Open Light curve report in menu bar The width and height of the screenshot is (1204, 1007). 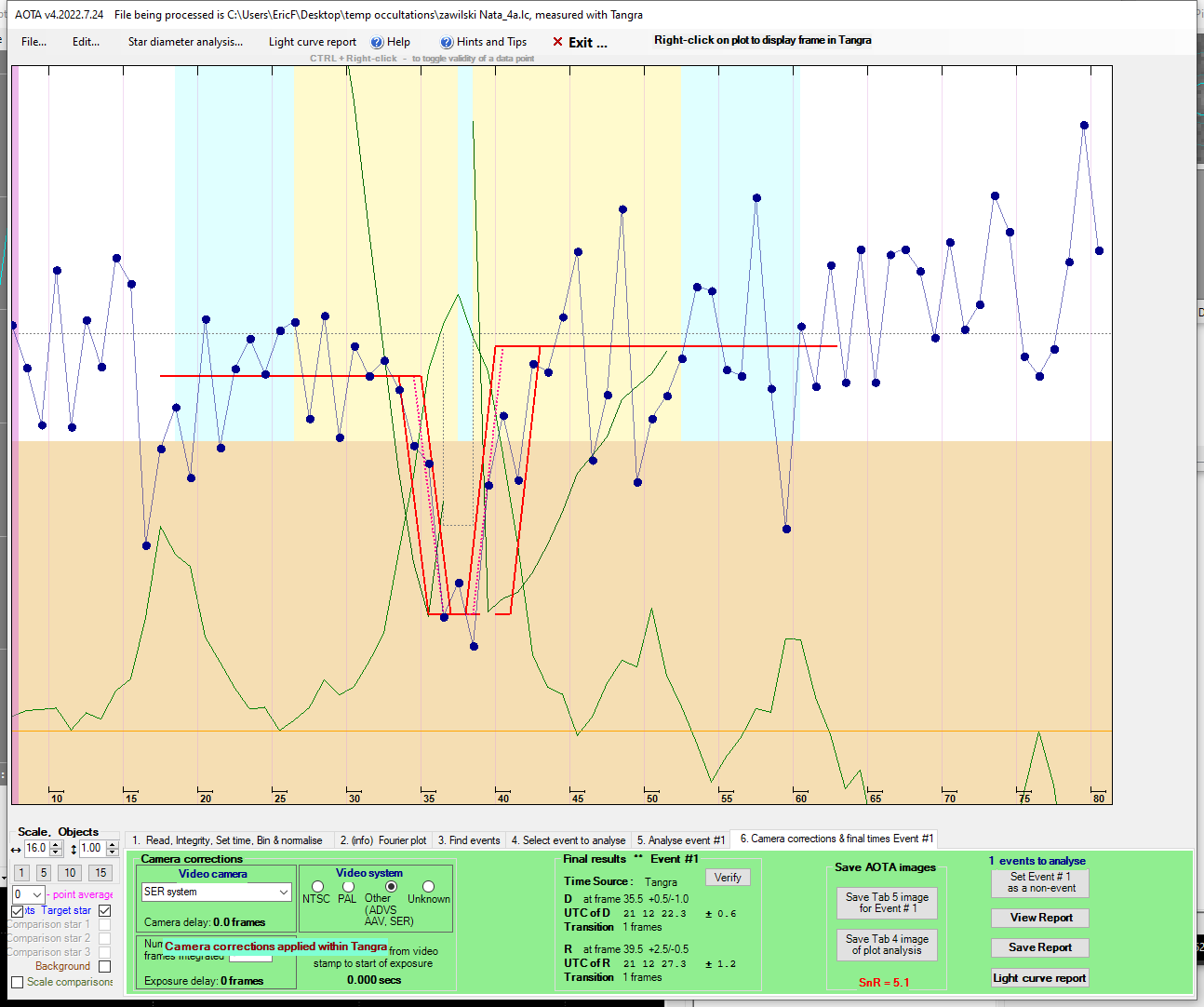(313, 42)
